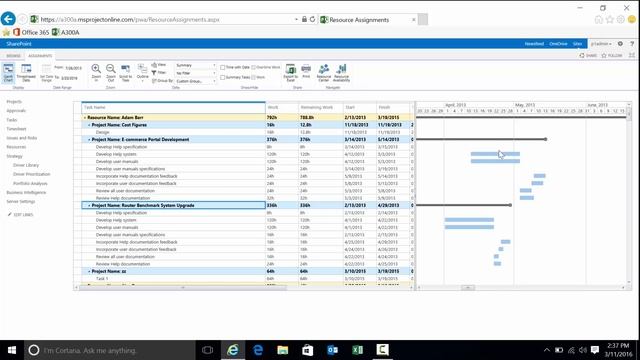Click the browser refresh icon
The image size is (640, 360).
tap(312, 19)
